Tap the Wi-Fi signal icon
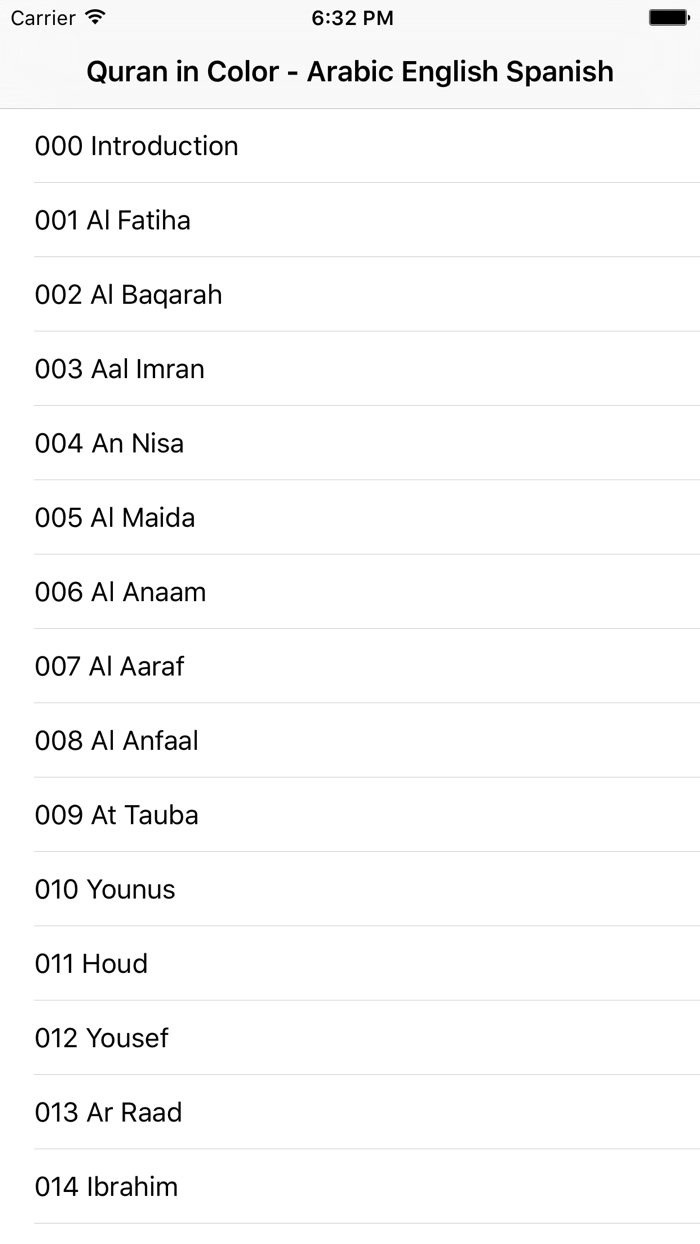 95,16
